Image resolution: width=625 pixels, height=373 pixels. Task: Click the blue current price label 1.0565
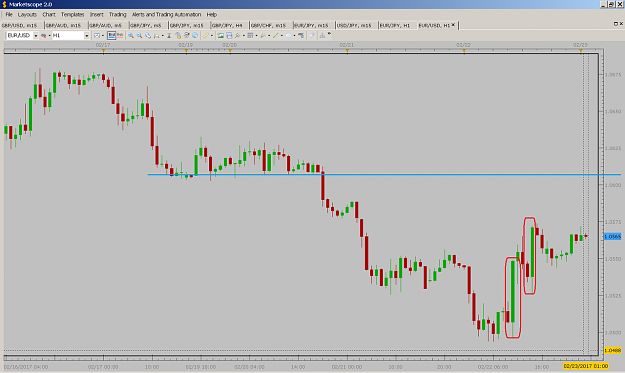click(x=613, y=236)
